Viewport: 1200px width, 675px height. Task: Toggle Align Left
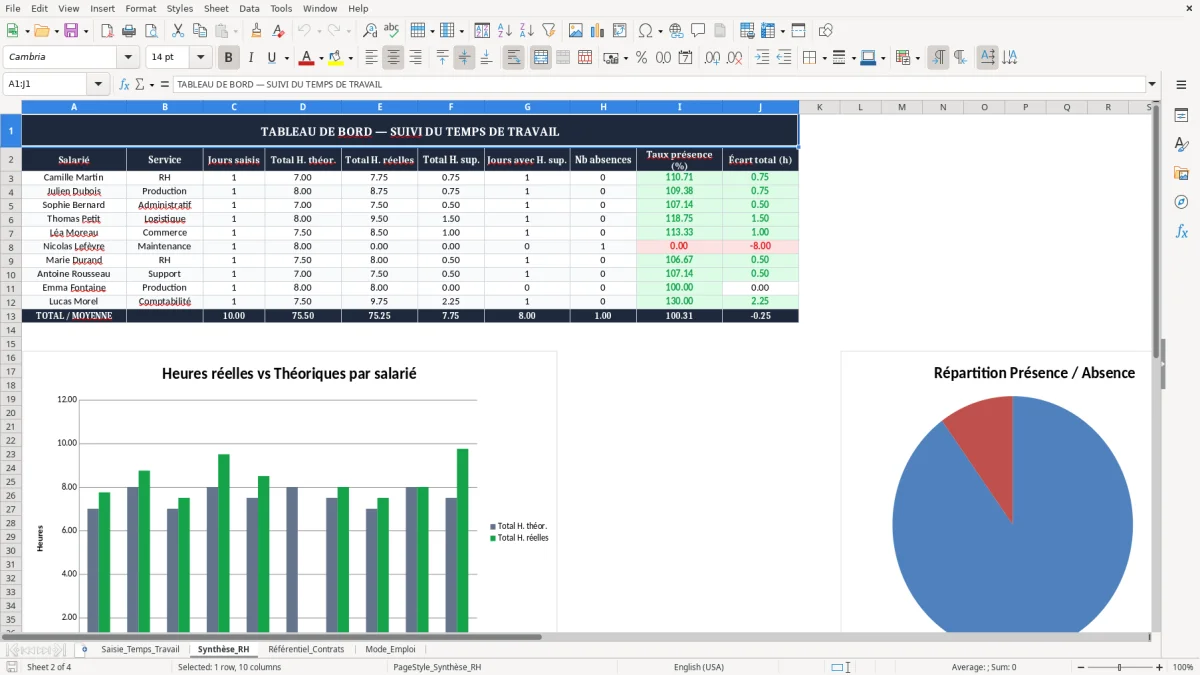pos(371,58)
